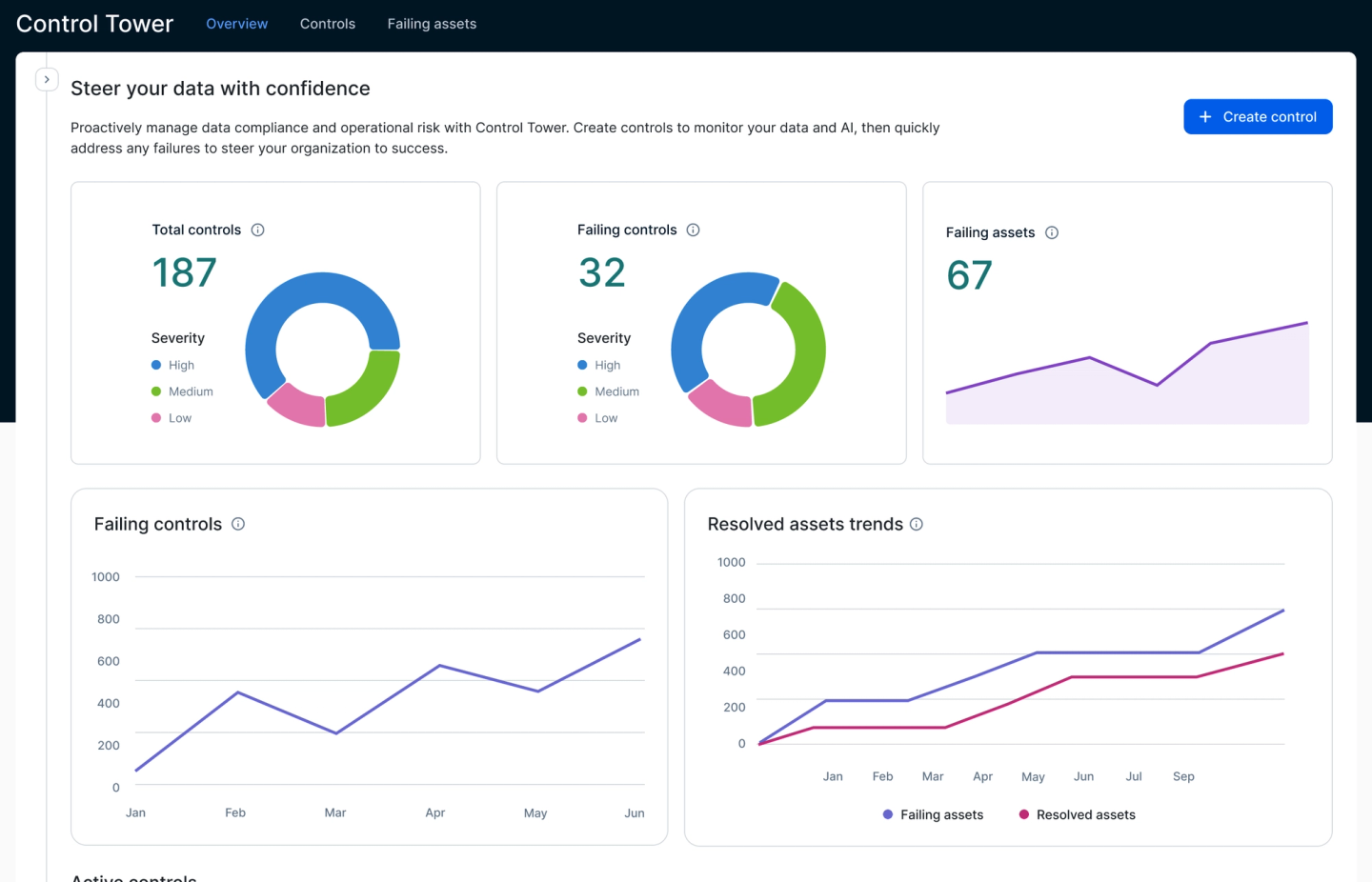This screenshot has width=1372, height=882.
Task: Click the Control Tower title
Action: click(x=93, y=23)
